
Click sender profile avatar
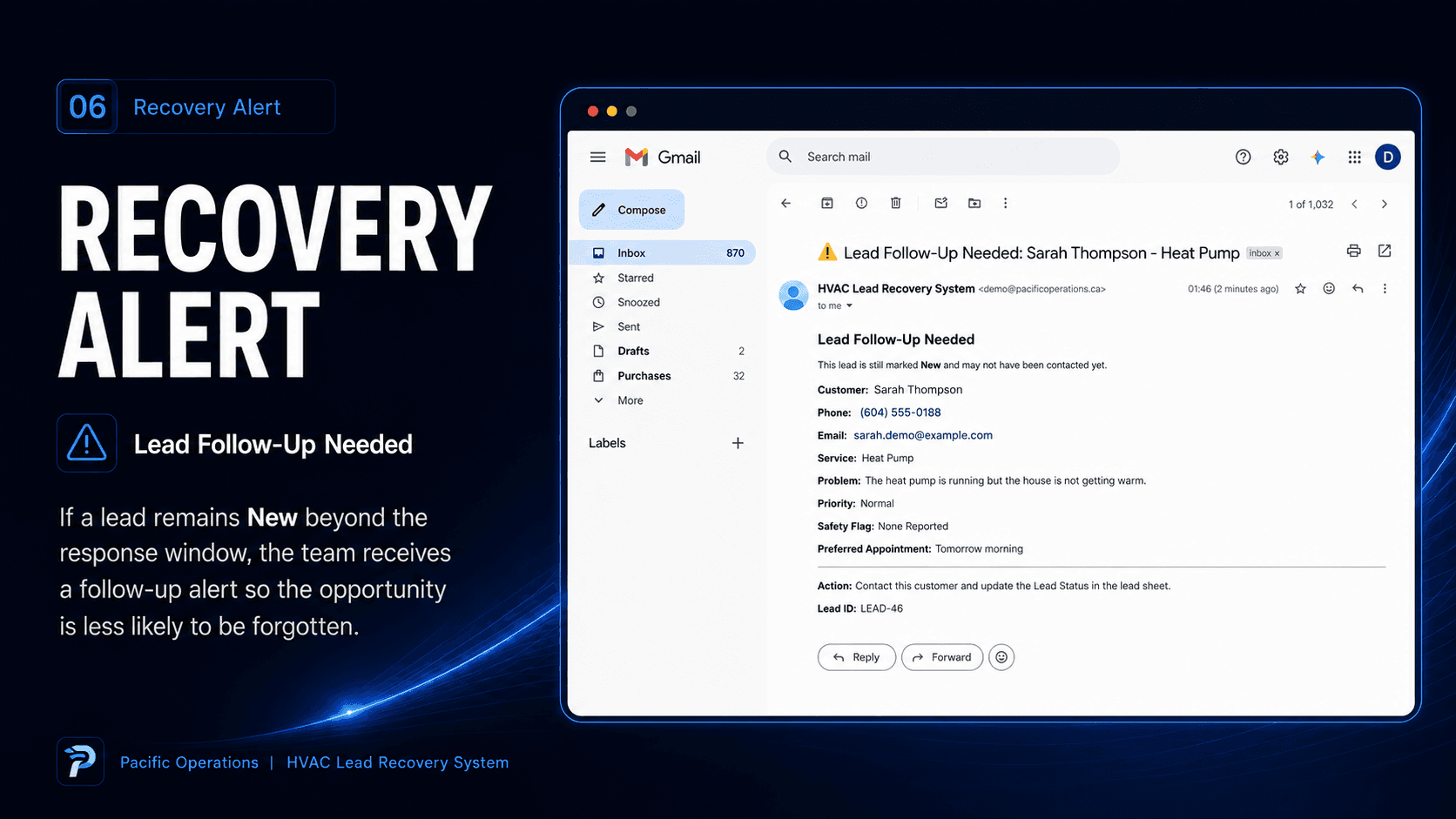pos(793,295)
